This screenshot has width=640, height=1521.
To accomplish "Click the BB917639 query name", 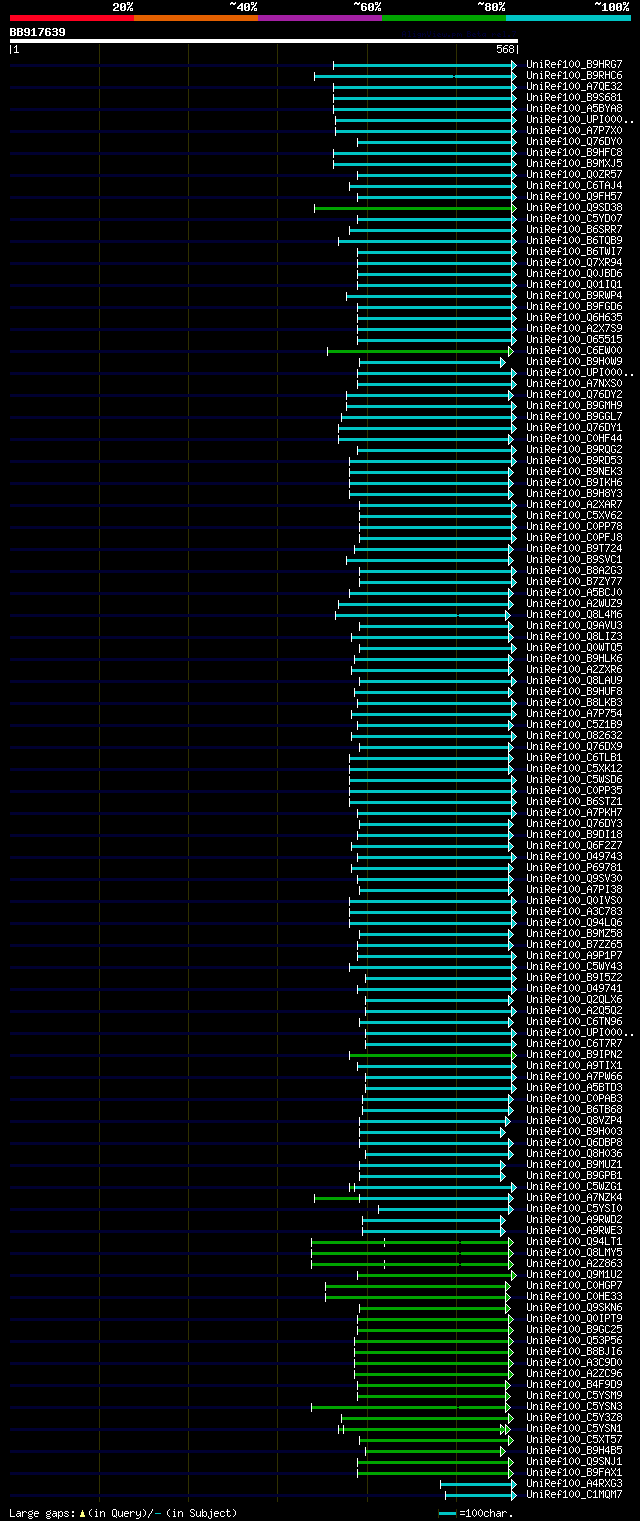I will pyautogui.click(x=38, y=32).
